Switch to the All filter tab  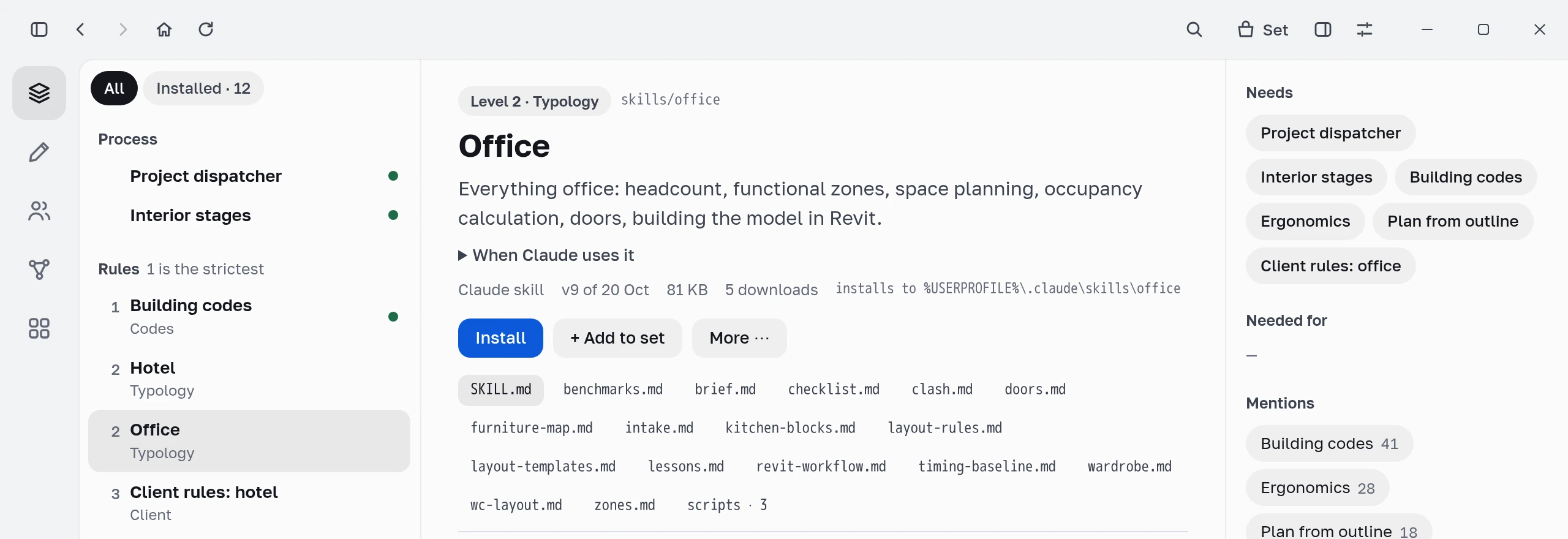(x=115, y=88)
